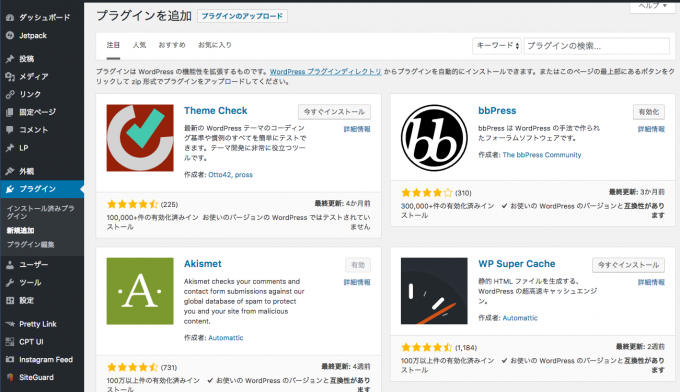Switch to the おすすめ (Recommended) tab
The width and height of the screenshot is (680, 392).
coord(172,45)
